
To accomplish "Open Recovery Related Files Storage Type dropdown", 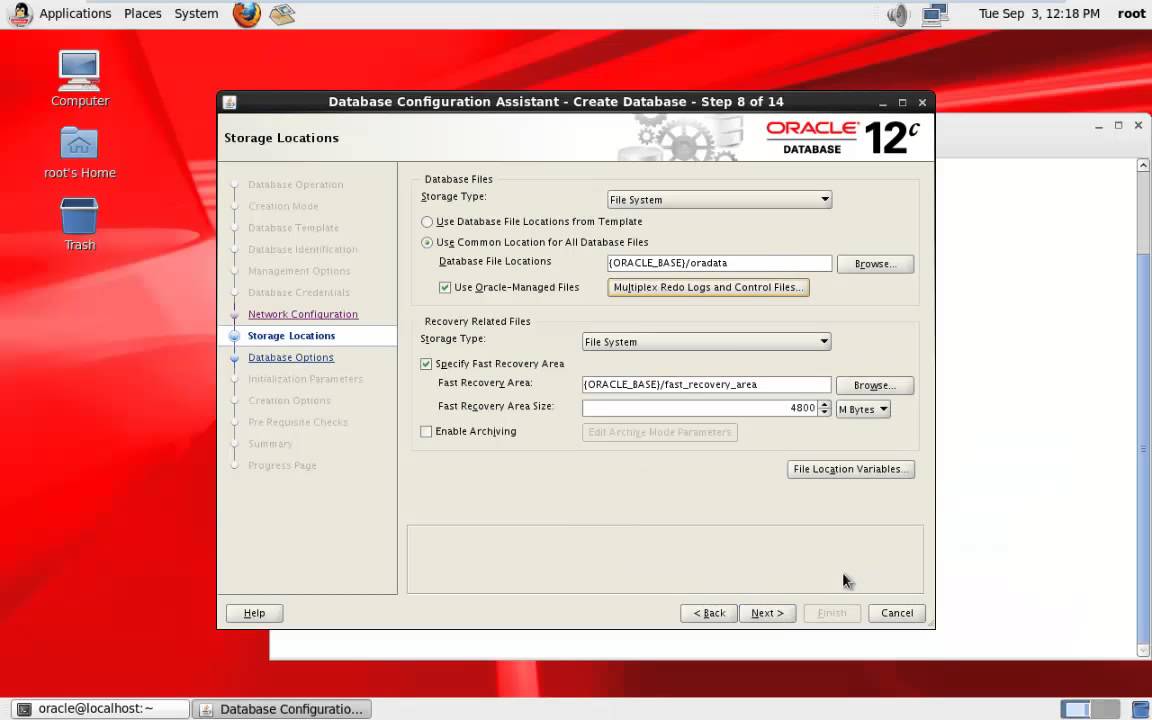I will point(706,342).
